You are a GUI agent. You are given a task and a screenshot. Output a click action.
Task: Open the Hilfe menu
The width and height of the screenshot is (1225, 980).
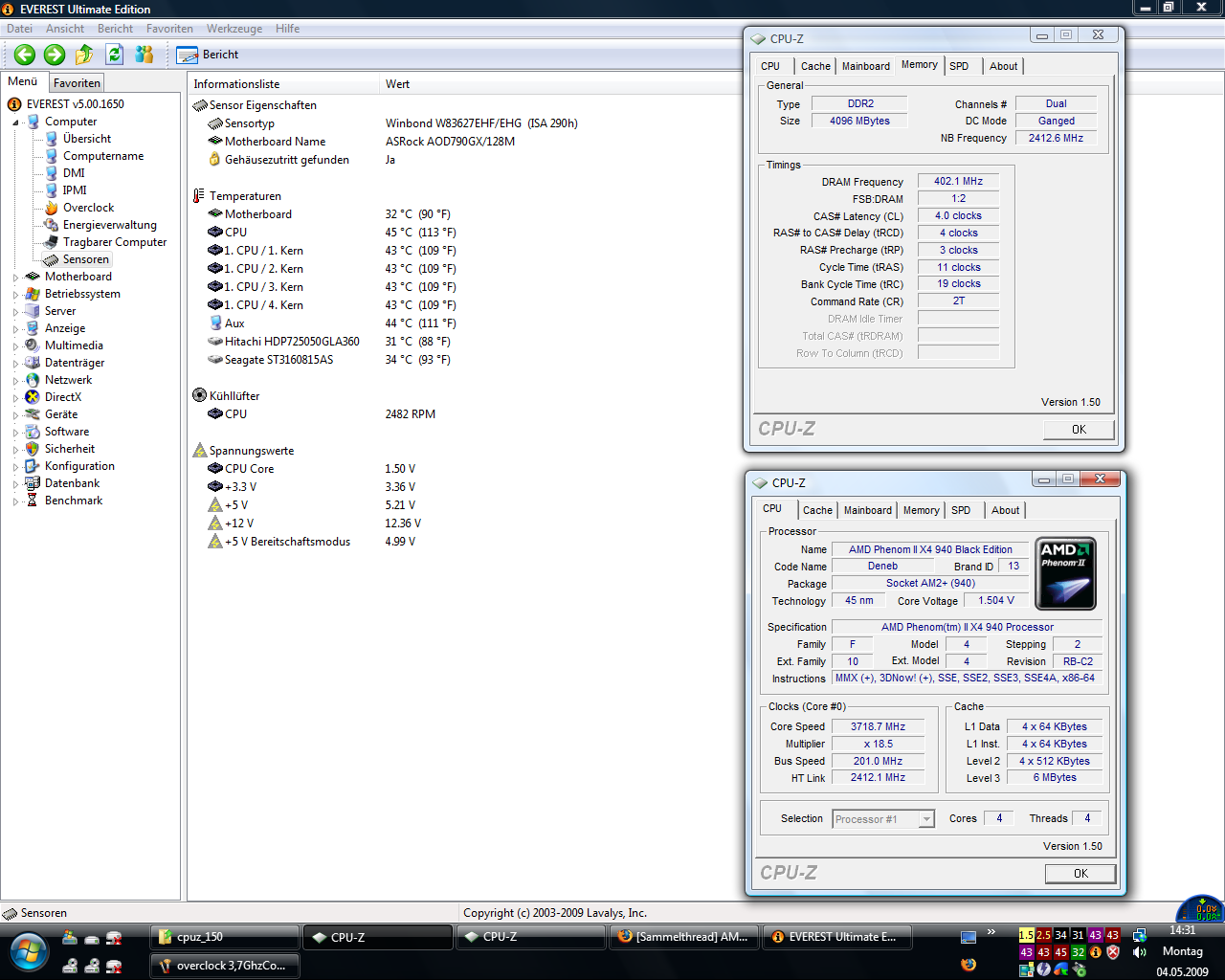tap(287, 29)
